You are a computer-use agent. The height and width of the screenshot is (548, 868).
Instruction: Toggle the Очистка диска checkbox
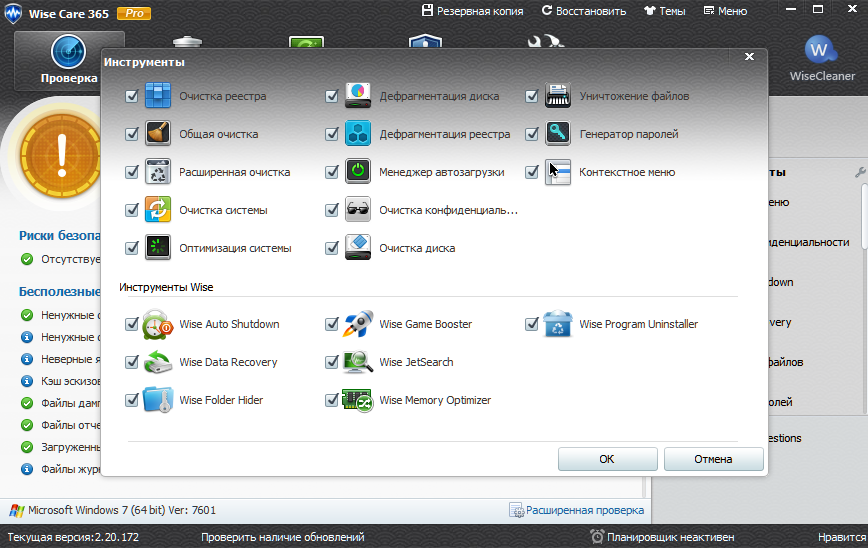pos(332,248)
